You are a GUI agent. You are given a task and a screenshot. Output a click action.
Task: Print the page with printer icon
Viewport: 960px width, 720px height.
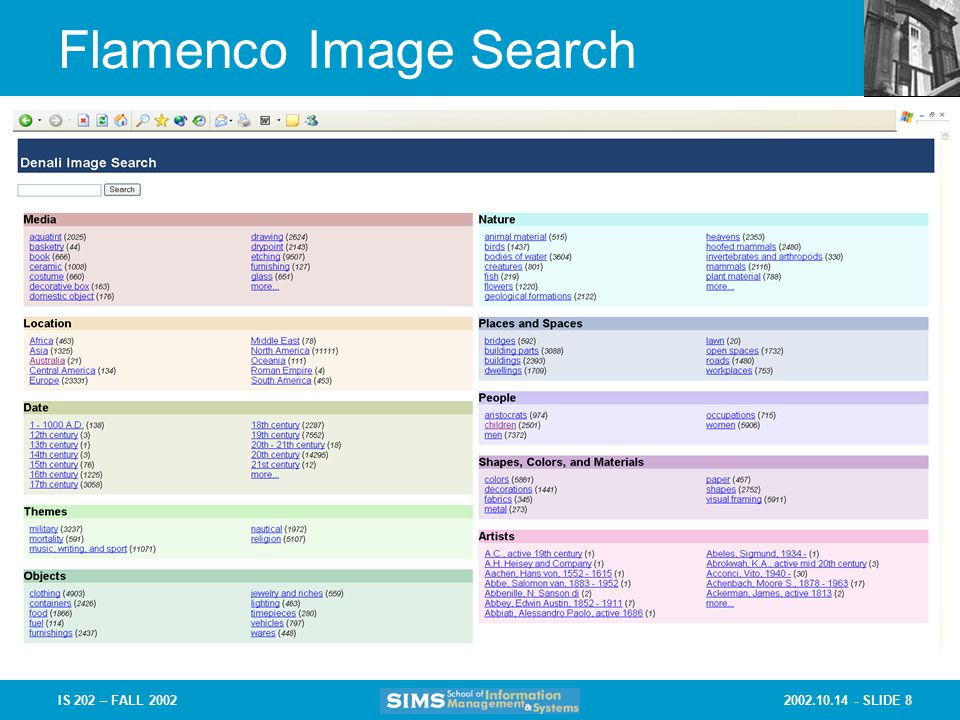(x=244, y=121)
